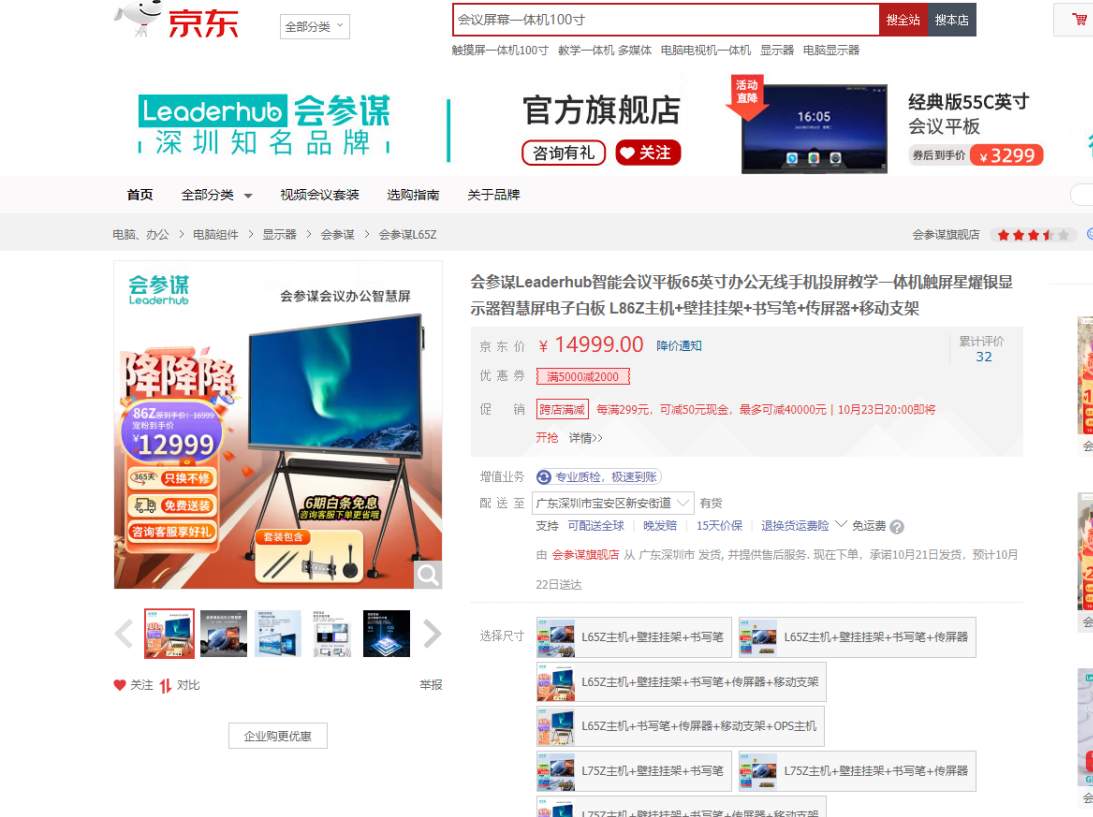
Task: Click suggested search 触摸屏一体机100寸
Action: [500, 50]
